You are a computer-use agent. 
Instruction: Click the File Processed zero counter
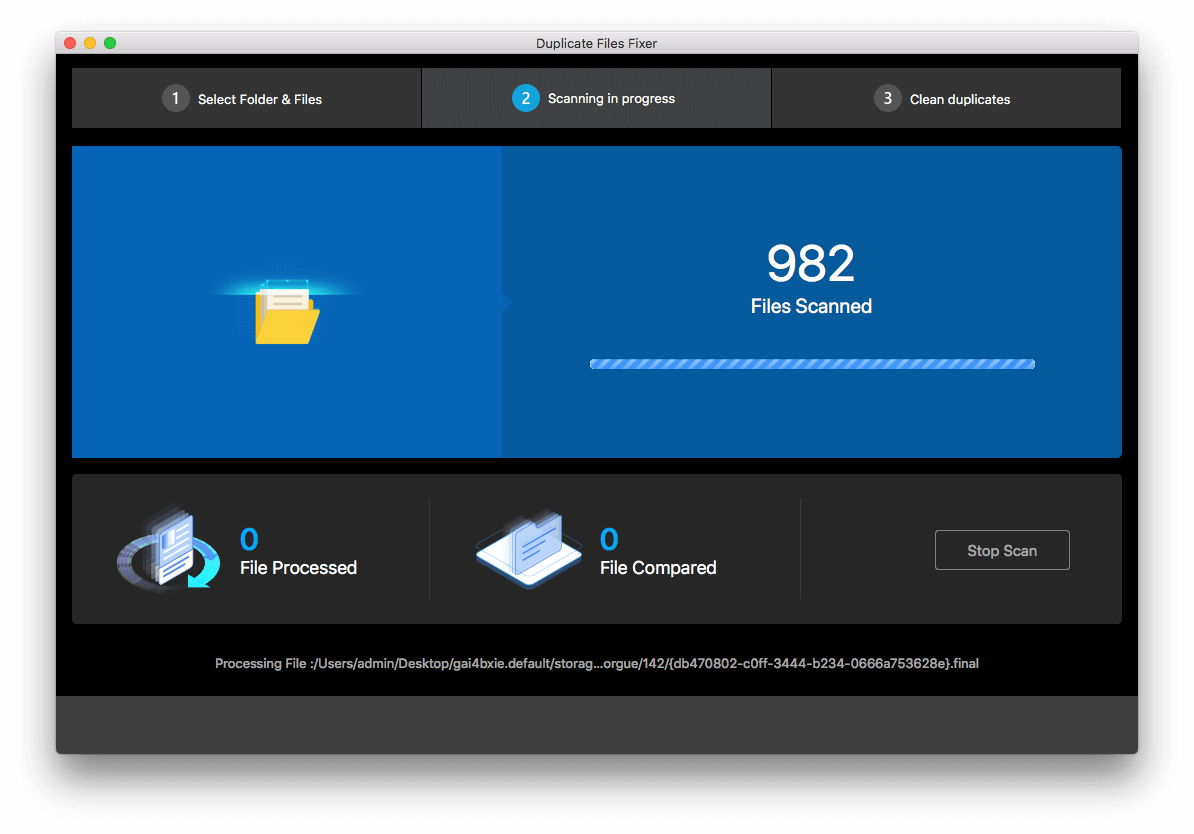pos(248,538)
